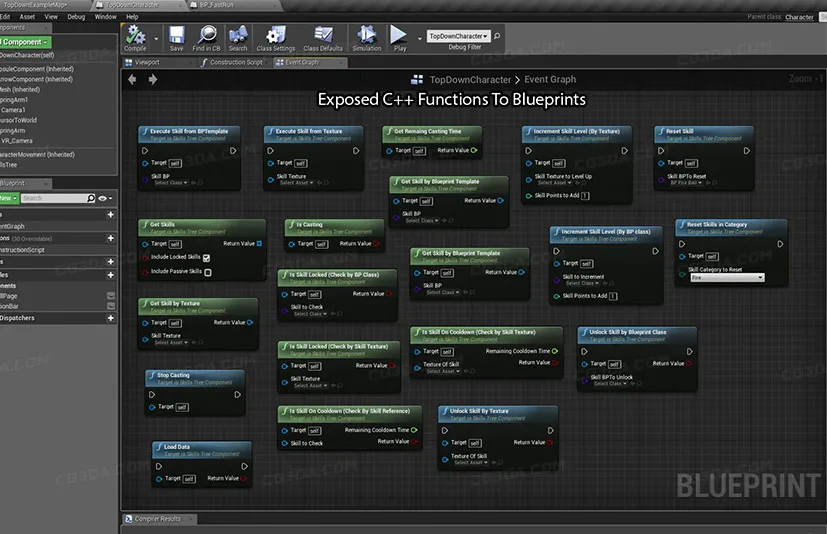Navigate forward with right graph arrow

point(152,79)
